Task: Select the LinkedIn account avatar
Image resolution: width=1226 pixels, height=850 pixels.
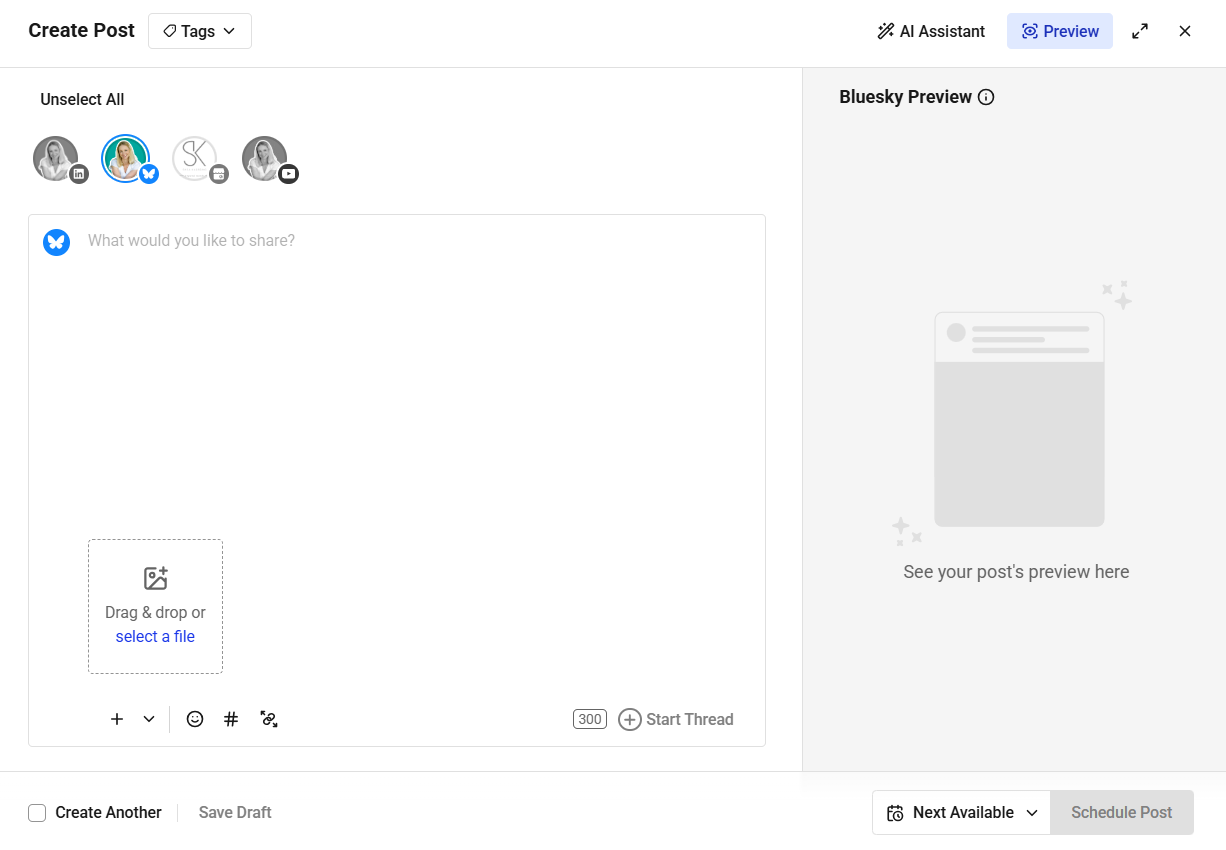Action: coord(56,157)
